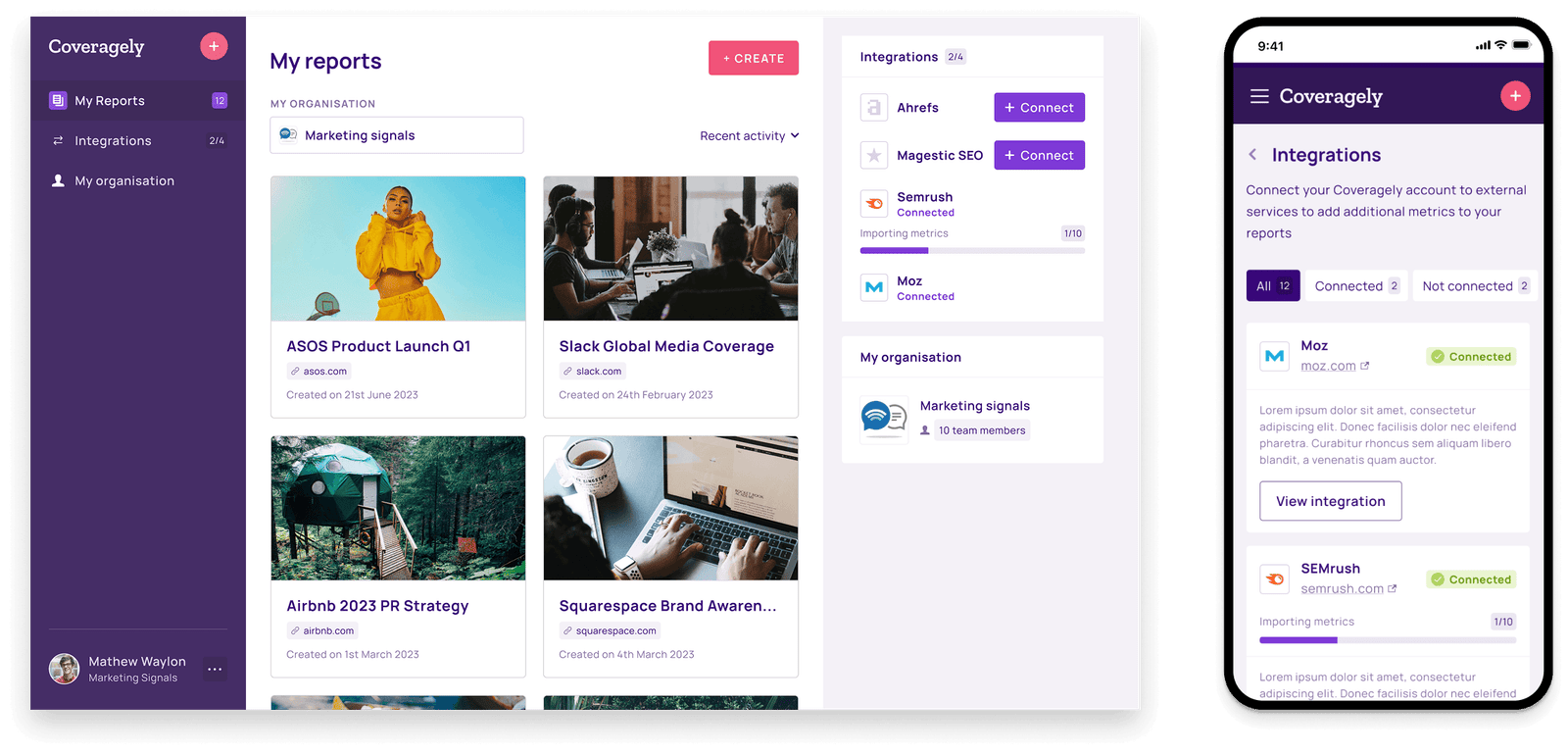Click the 1/10 counter on mobile SEMrush card
This screenshot has height=754, width=1568.
pos(1503,622)
